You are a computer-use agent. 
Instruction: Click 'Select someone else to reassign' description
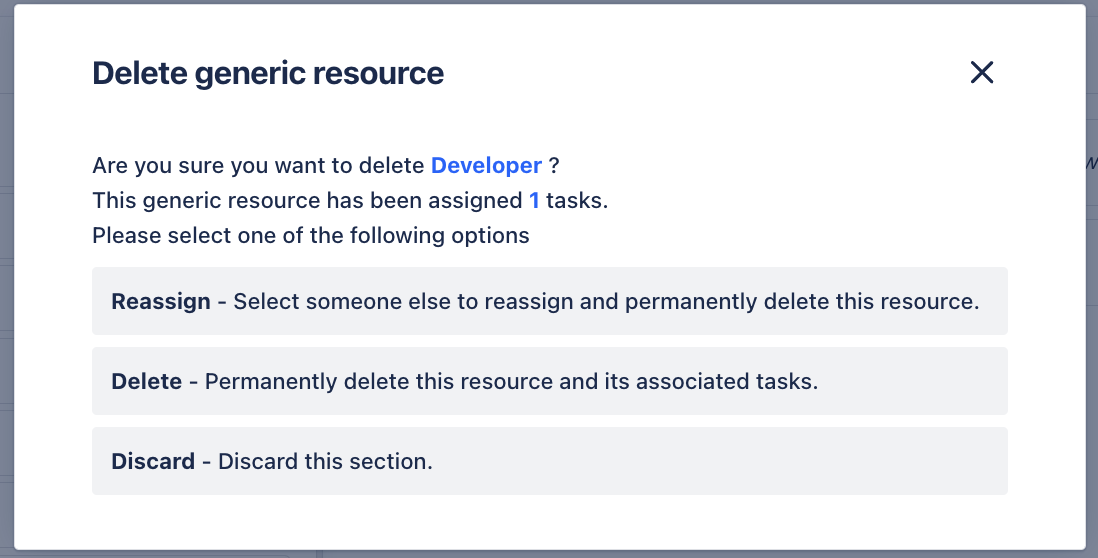[x=606, y=301]
